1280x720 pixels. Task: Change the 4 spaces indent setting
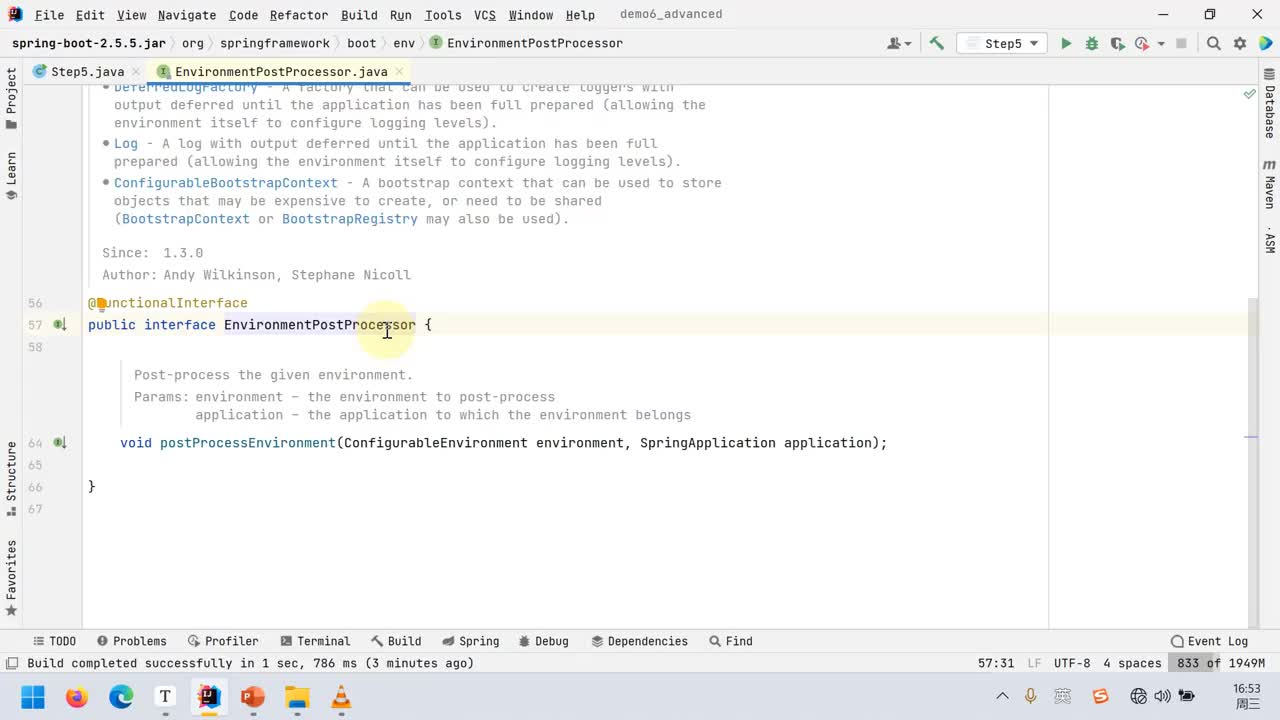tap(1132, 663)
